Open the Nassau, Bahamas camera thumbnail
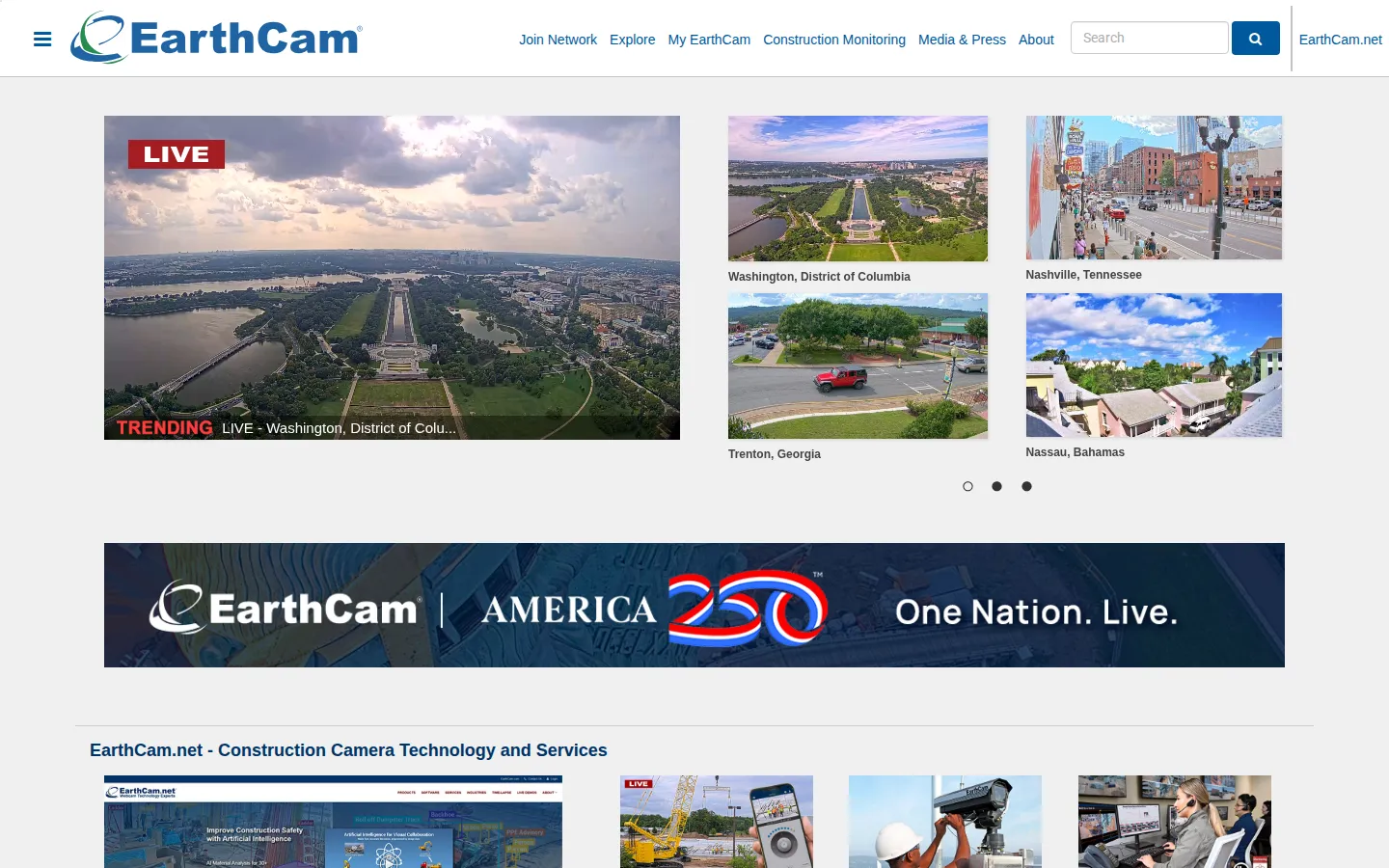Screen dimensions: 1389x868 (x=1154, y=365)
